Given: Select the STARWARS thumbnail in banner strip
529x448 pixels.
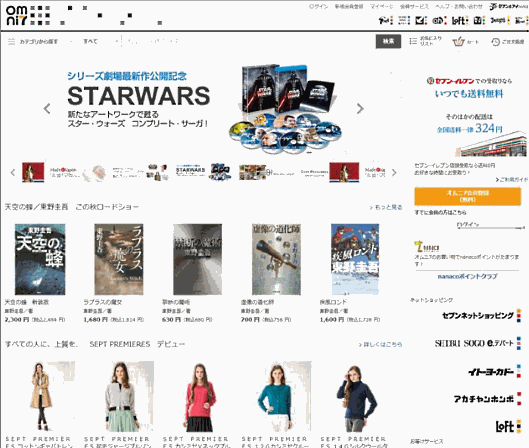Looking at the screenshot, I should point(203,172).
